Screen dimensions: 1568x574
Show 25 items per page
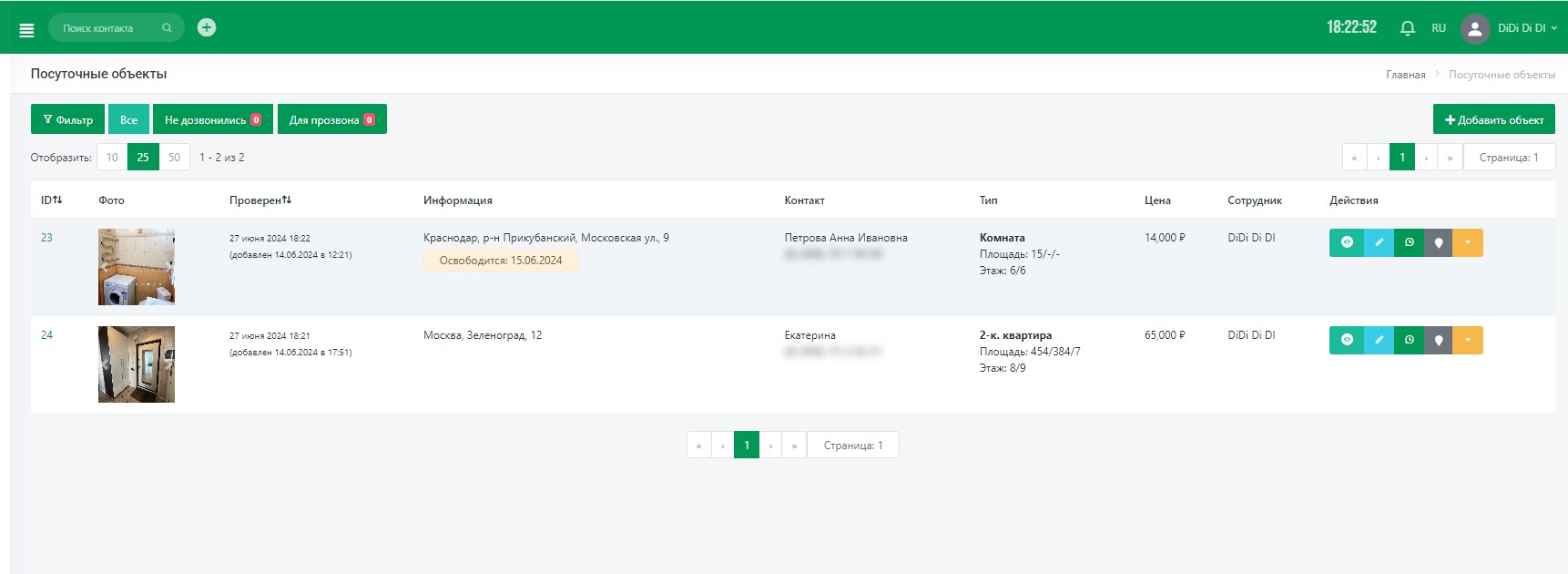(143, 157)
